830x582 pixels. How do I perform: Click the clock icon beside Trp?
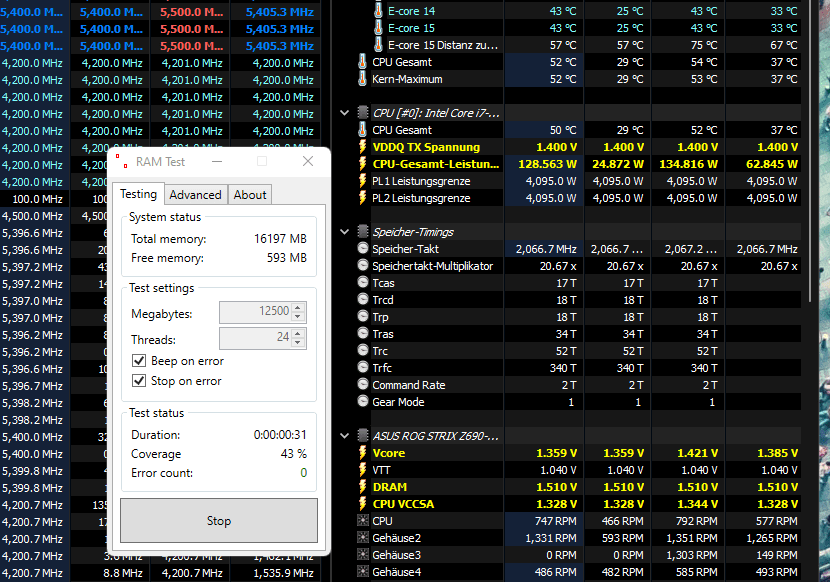pos(363,316)
